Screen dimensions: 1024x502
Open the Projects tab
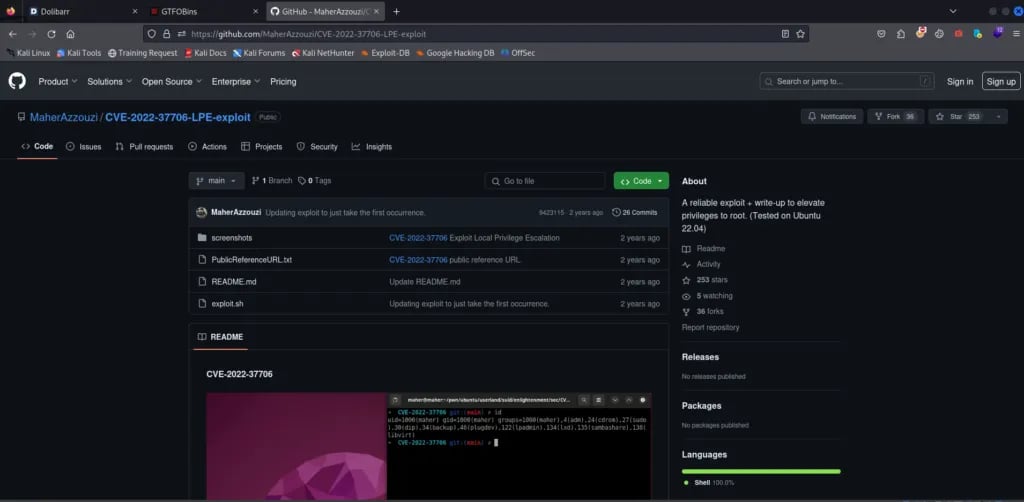(x=261, y=147)
